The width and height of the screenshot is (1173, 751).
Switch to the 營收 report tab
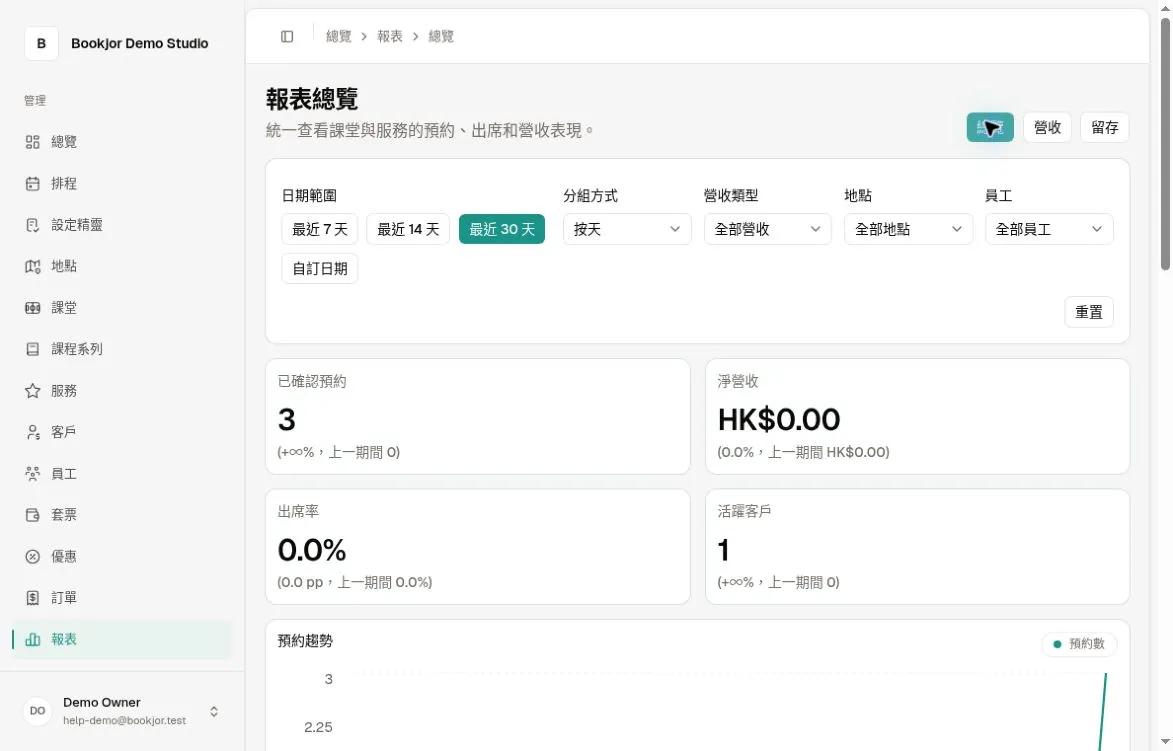pos(1047,127)
